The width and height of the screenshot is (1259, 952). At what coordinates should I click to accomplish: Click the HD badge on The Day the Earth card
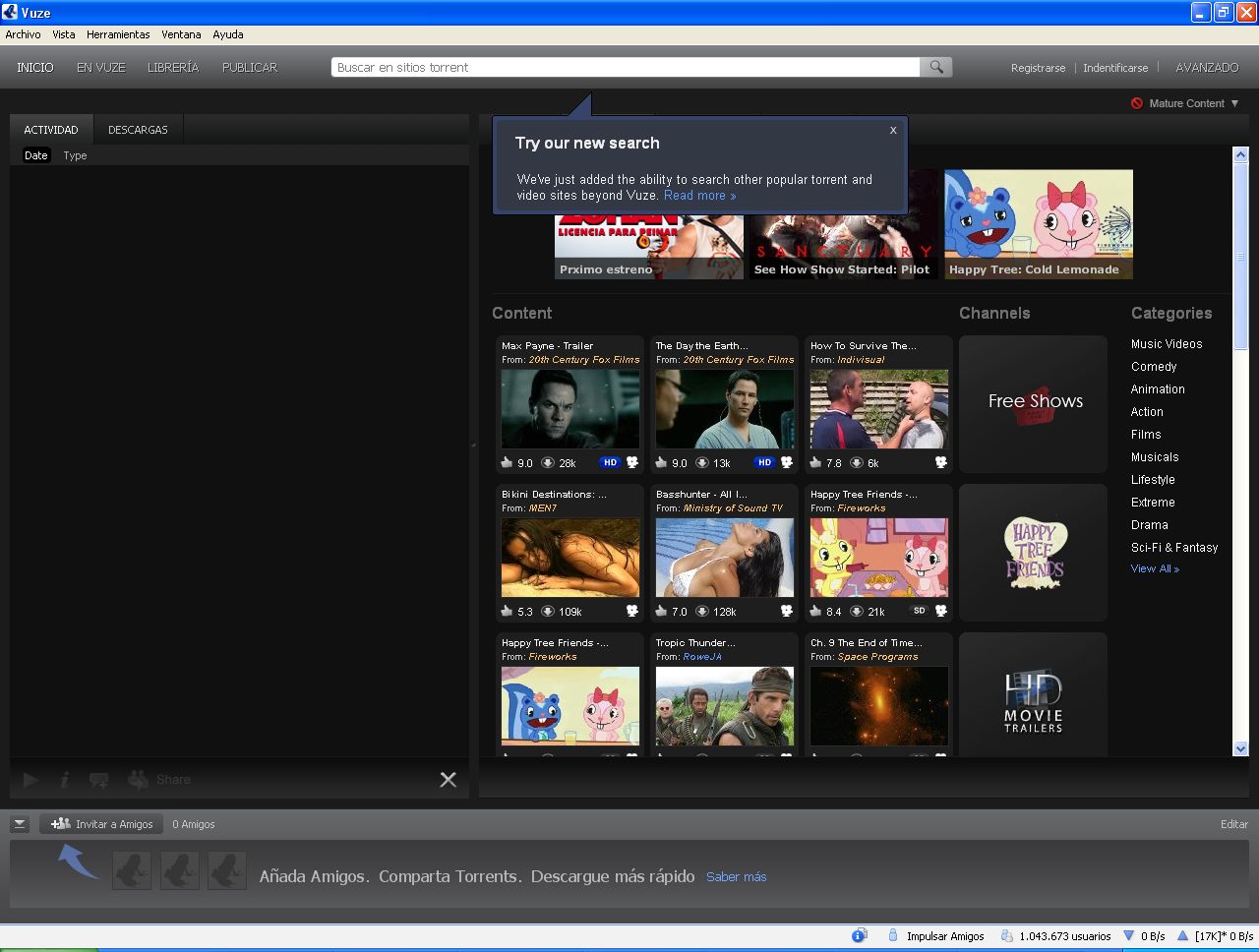coord(764,462)
